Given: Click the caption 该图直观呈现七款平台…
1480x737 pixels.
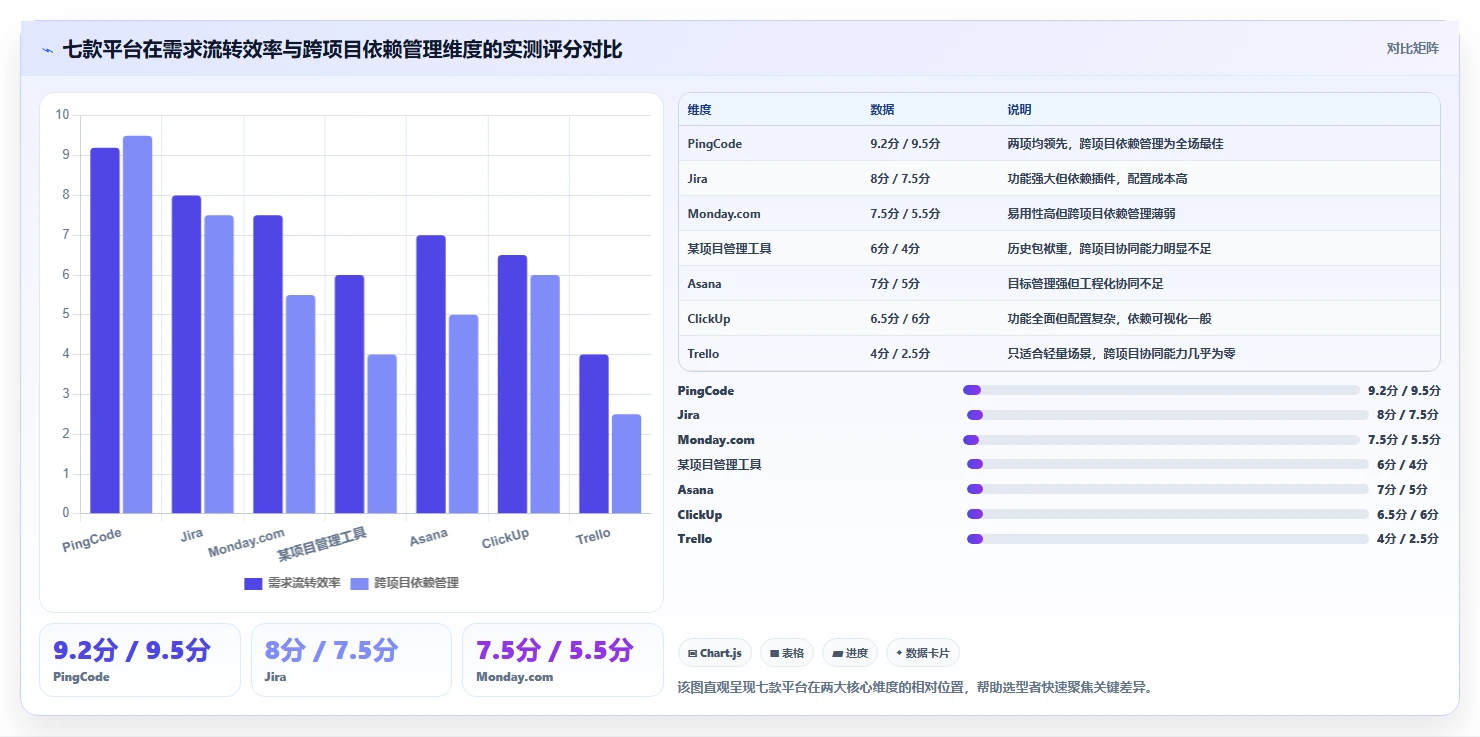Looking at the screenshot, I should 915,687.
